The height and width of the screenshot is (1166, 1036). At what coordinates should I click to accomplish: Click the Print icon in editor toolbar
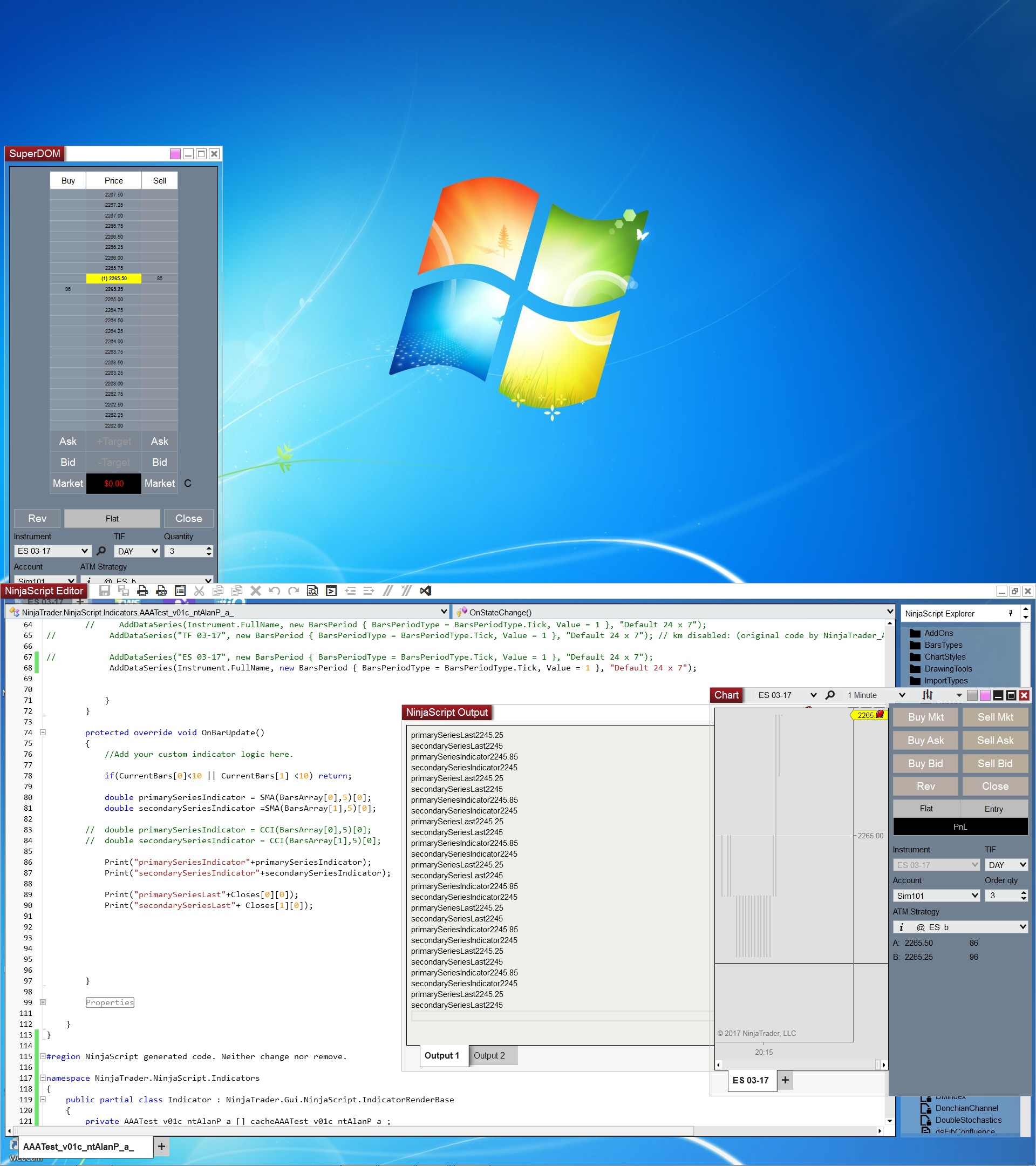[x=142, y=591]
